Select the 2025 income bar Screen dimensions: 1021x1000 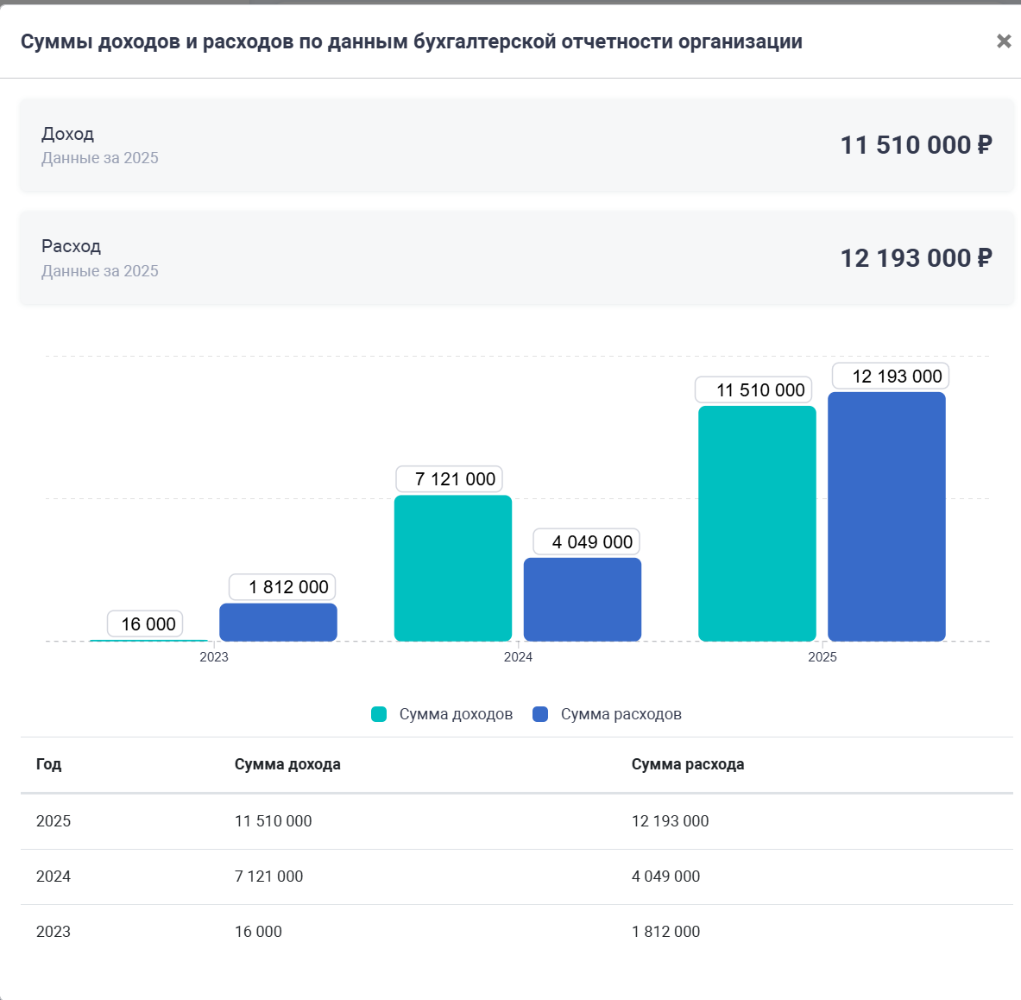pyautogui.click(x=757, y=523)
